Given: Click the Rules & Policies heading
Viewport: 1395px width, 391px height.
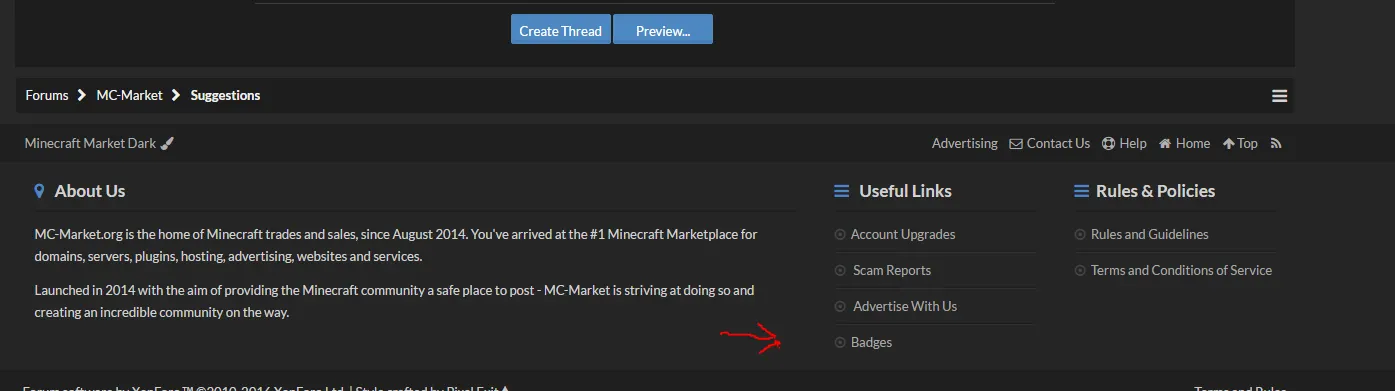Looking at the screenshot, I should click(1155, 191).
